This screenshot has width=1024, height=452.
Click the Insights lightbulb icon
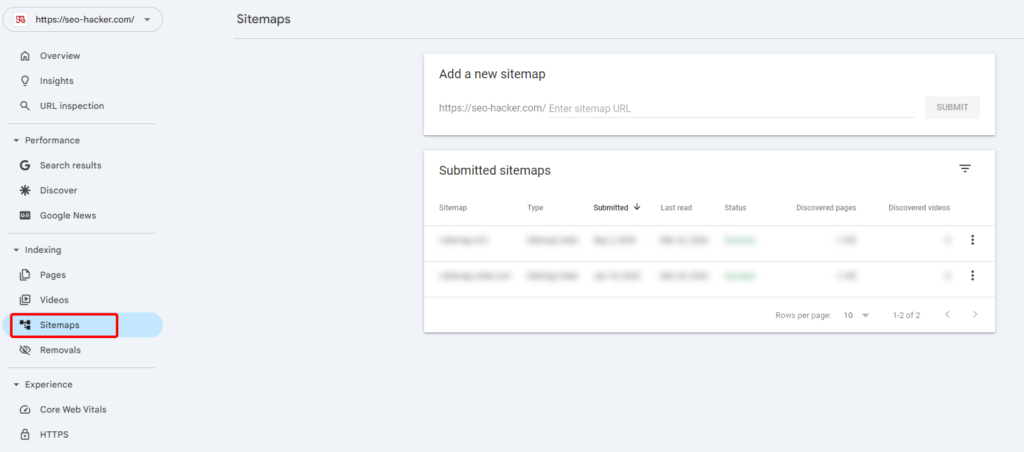tap(25, 81)
